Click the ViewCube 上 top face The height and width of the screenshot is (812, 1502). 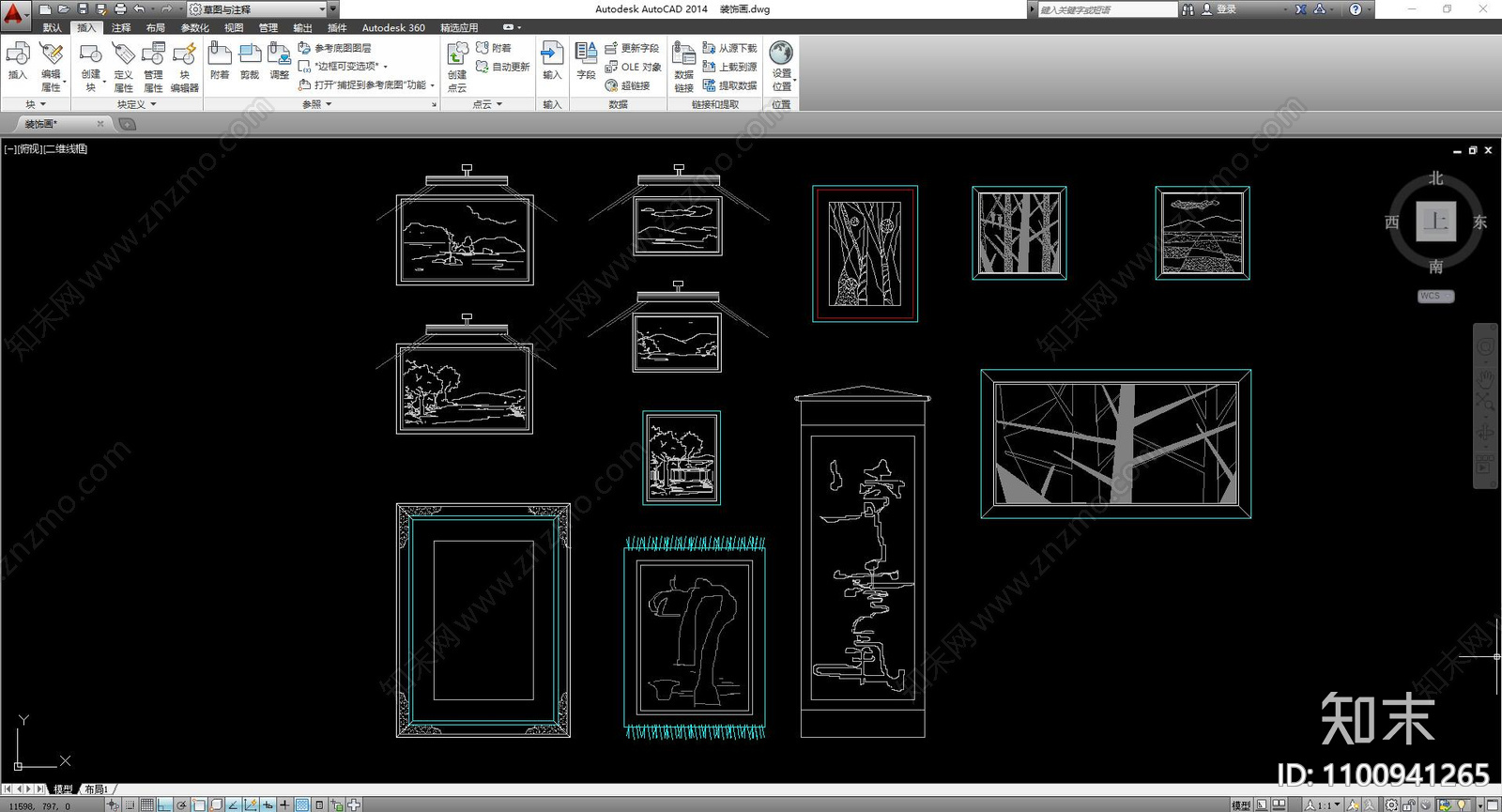pos(1435,222)
